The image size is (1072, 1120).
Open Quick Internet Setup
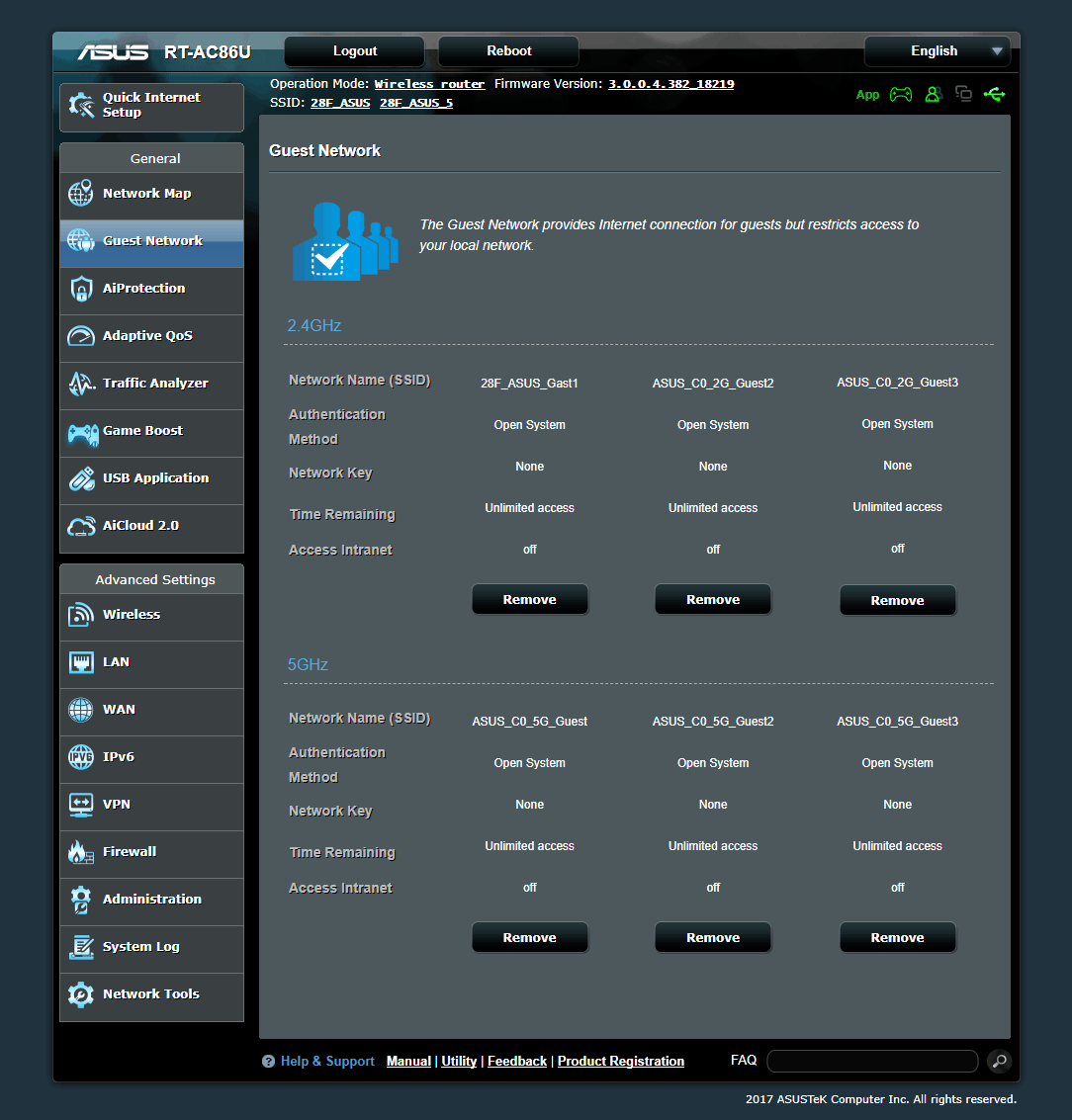(x=151, y=107)
